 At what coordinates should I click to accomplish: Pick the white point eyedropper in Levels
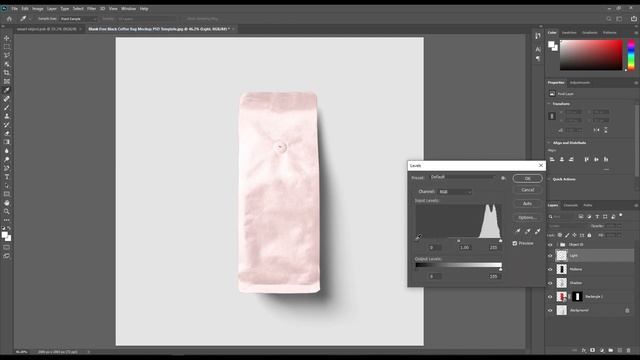538,231
